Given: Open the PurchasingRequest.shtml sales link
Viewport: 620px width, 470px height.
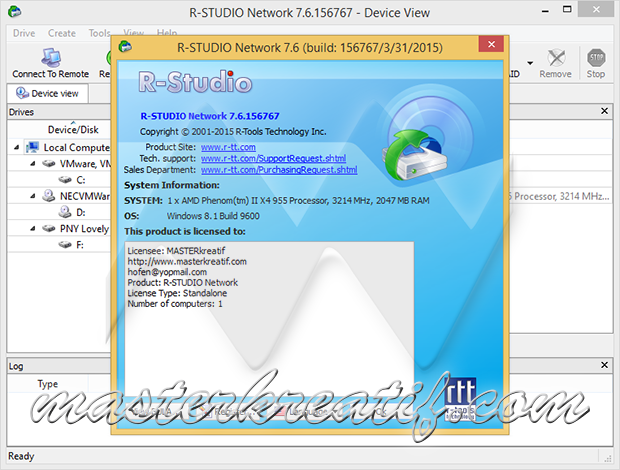Looking at the screenshot, I should click(279, 170).
